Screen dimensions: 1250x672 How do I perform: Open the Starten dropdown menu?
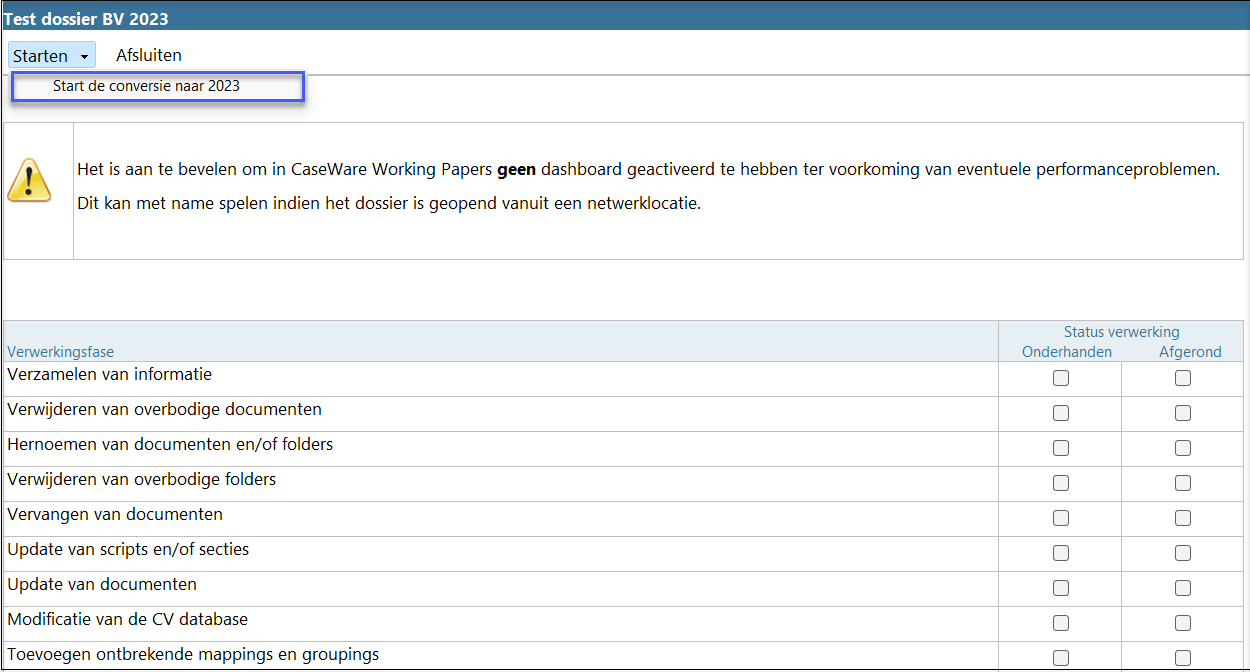pyautogui.click(x=41, y=55)
